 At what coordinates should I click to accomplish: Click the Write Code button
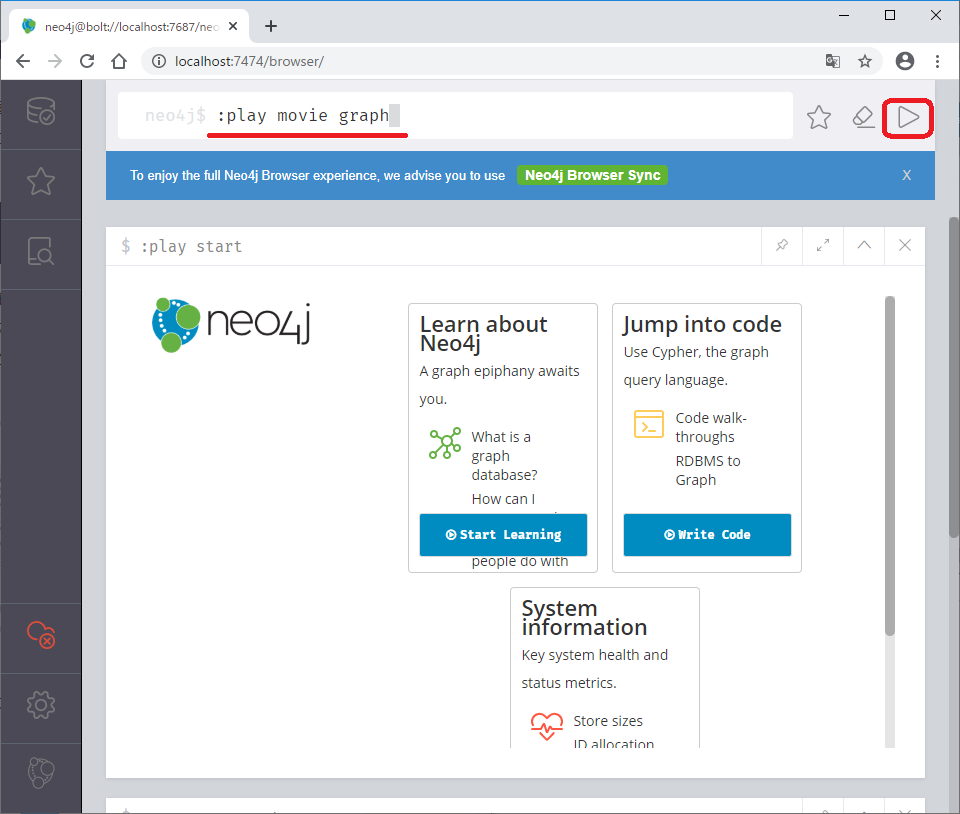click(x=707, y=534)
